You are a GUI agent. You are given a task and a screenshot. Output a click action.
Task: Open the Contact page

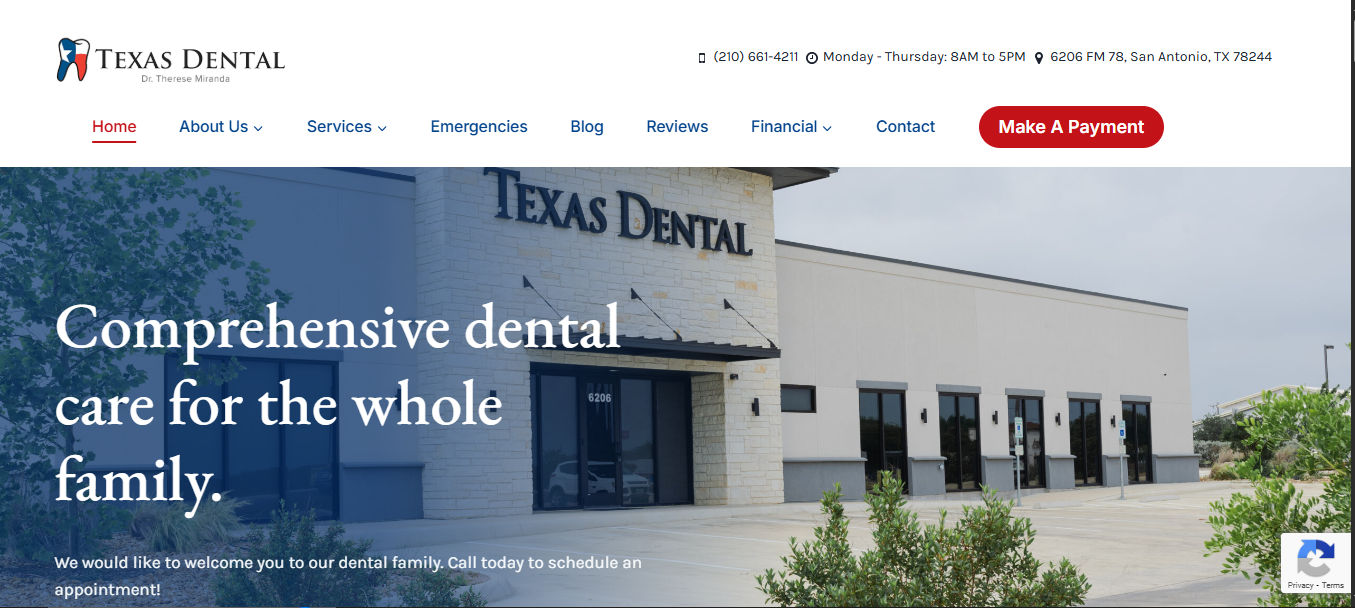(906, 127)
